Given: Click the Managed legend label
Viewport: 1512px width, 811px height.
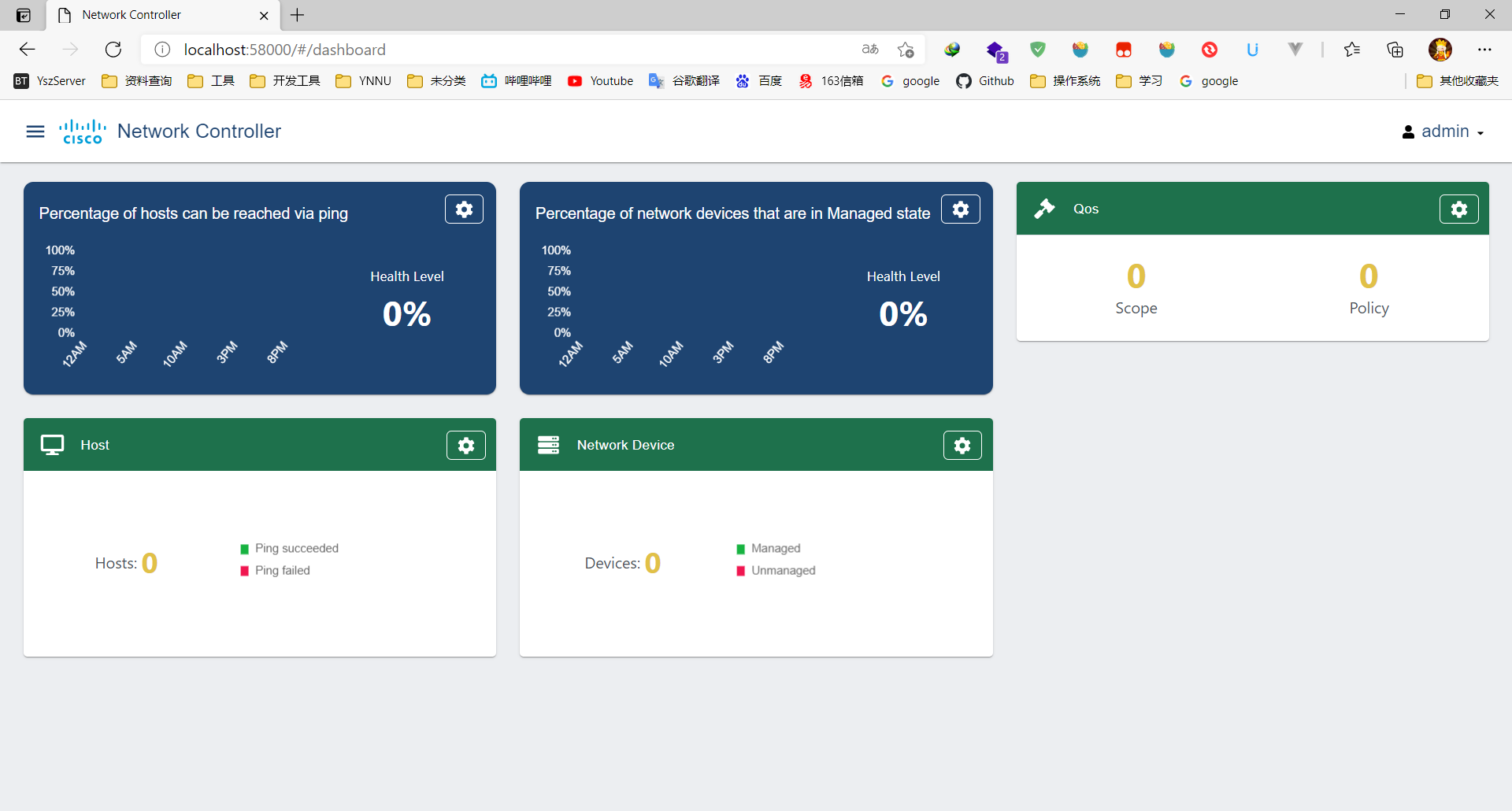Looking at the screenshot, I should click(776, 548).
